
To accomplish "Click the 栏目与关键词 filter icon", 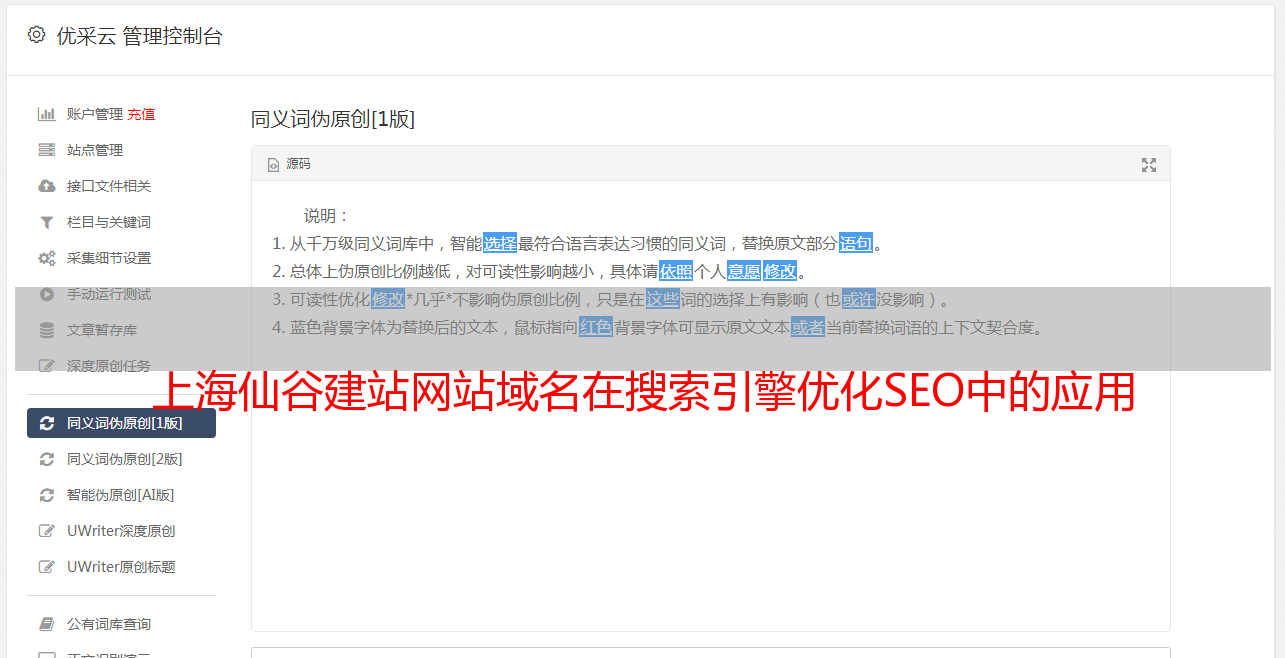I will [x=46, y=222].
